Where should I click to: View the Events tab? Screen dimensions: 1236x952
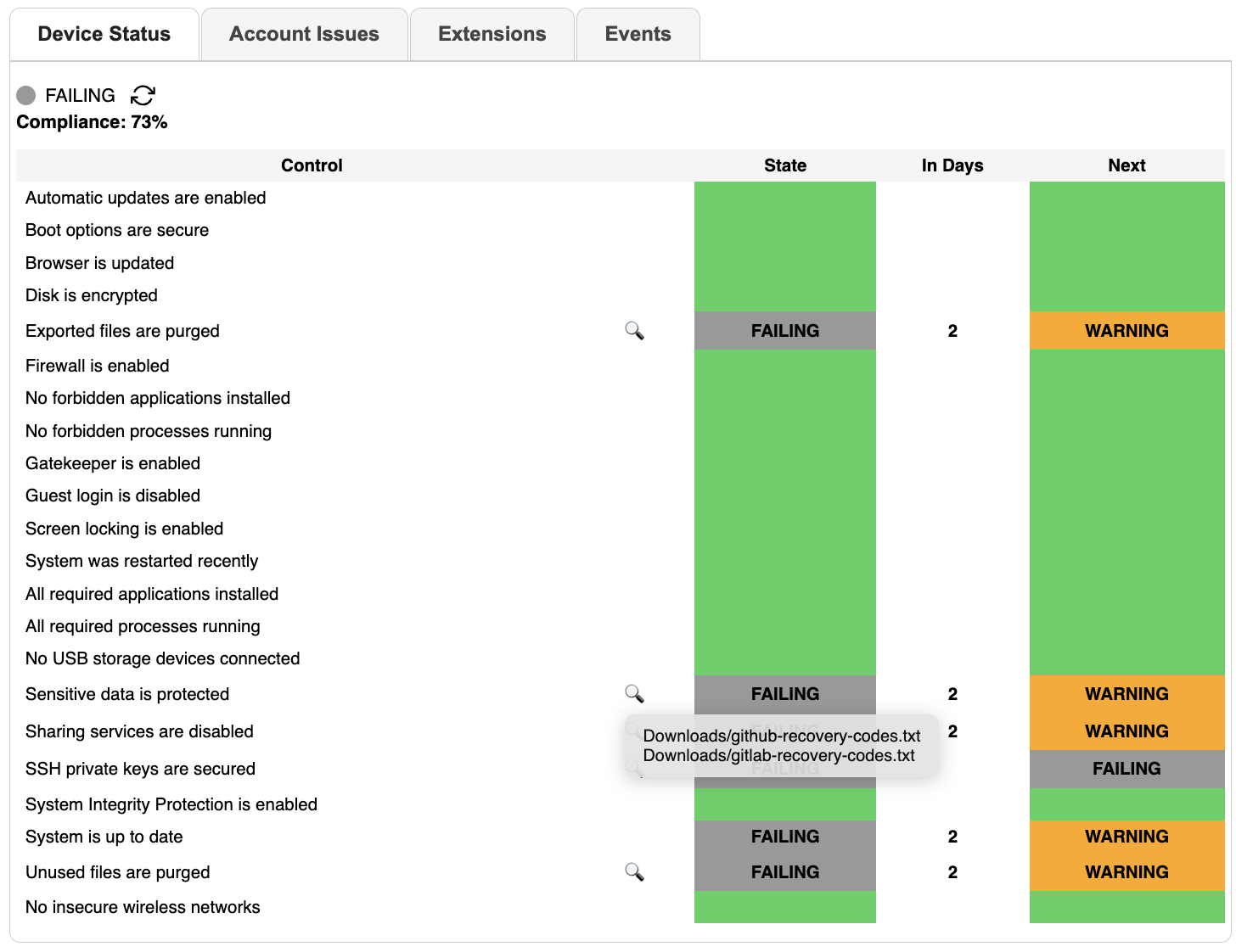coord(638,34)
